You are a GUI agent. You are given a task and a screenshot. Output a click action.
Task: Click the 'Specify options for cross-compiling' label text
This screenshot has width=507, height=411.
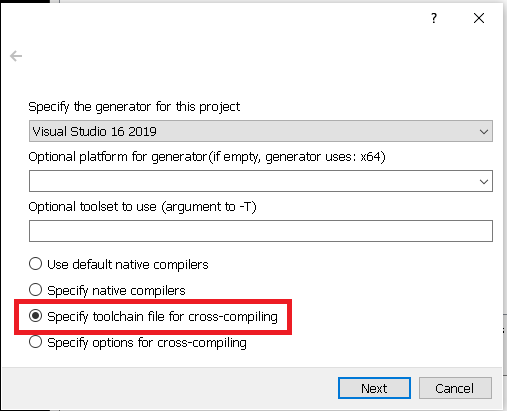click(147, 343)
